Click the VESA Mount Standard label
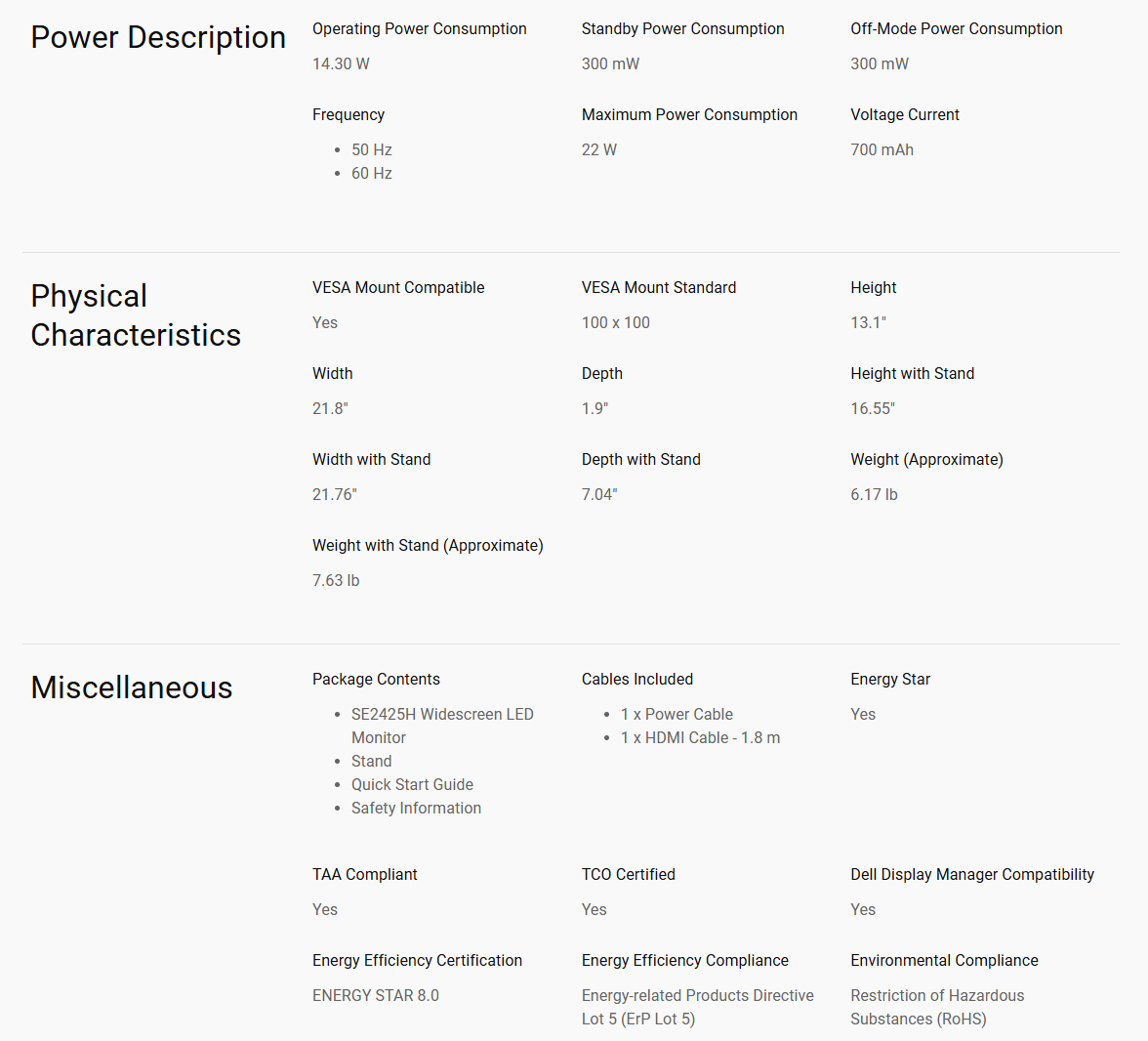 pyautogui.click(x=659, y=287)
